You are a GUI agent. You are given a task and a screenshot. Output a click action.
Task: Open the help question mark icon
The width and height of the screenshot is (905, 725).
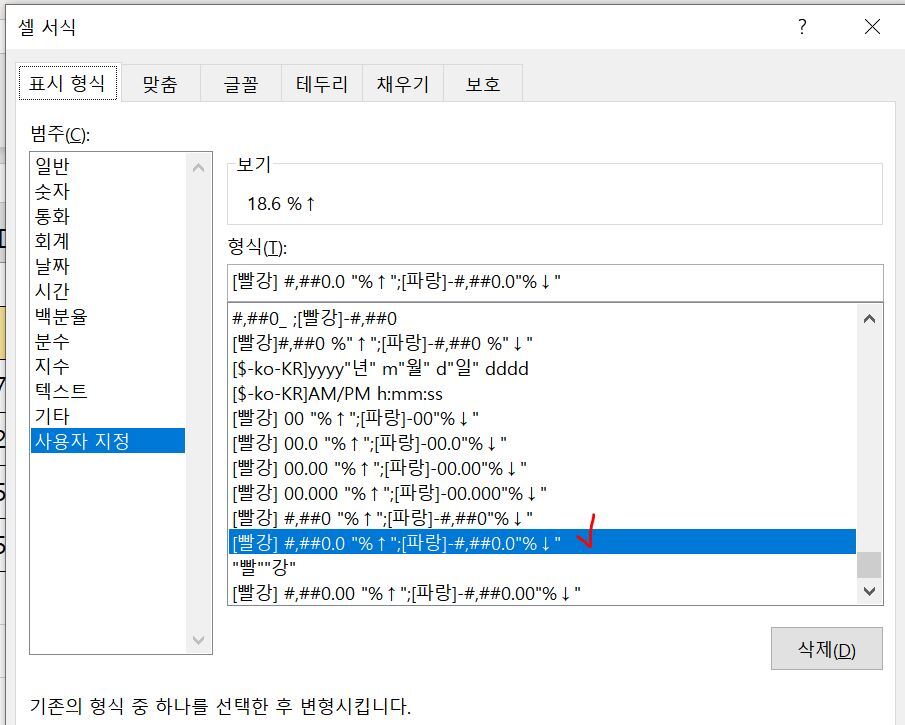(802, 27)
